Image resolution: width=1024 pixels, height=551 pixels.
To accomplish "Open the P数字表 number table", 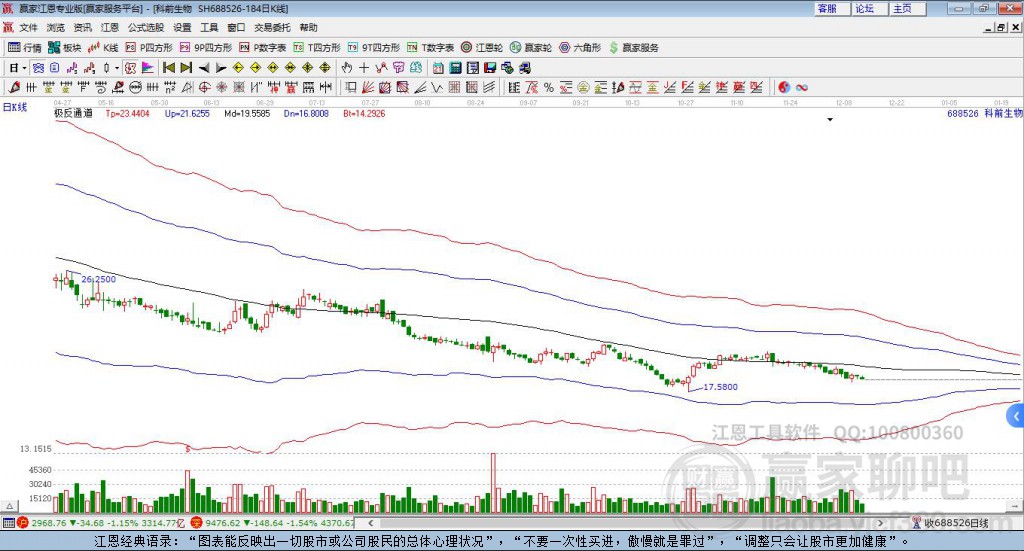I will click(263, 48).
